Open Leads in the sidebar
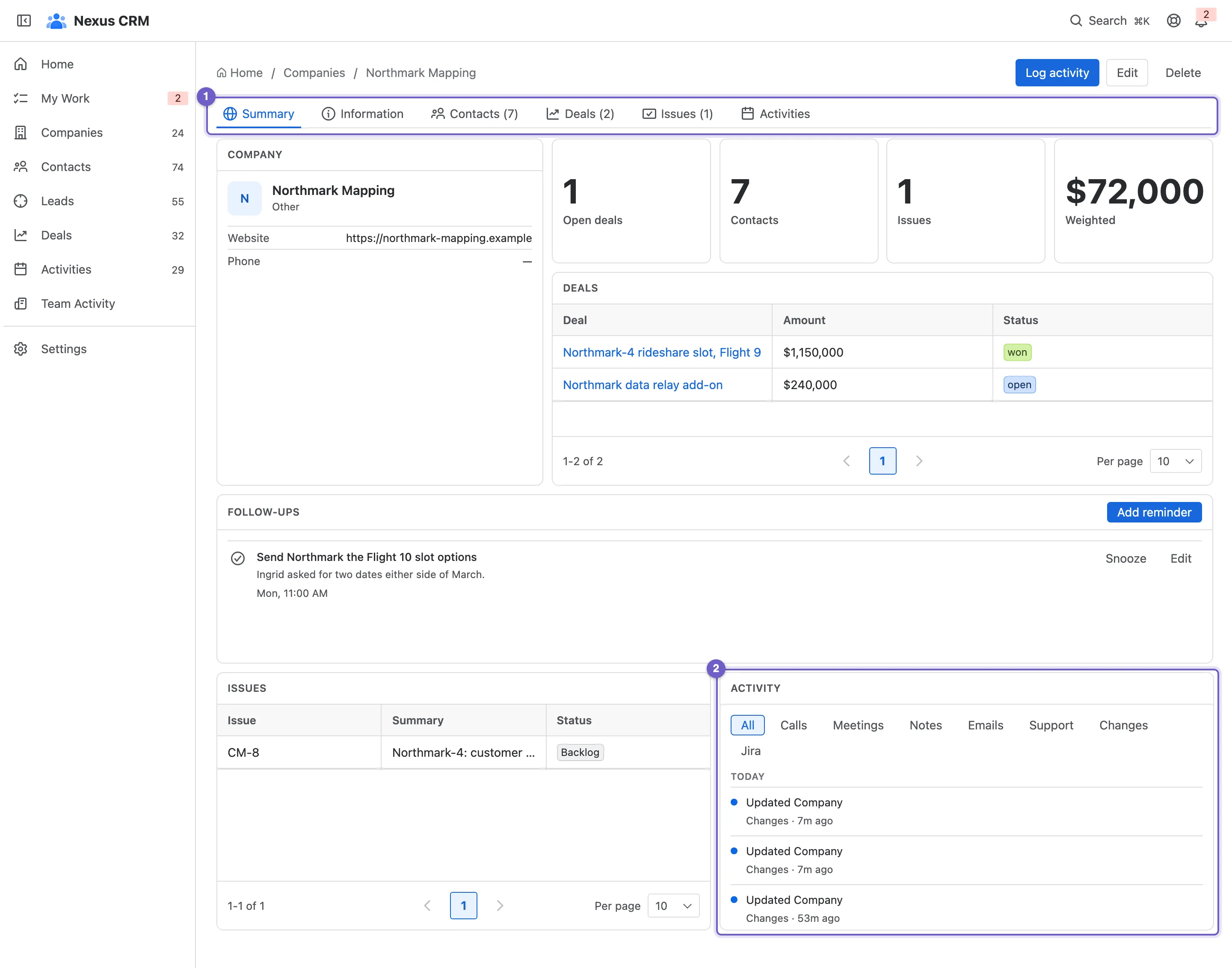Viewport: 1232px width, 968px height. point(100,201)
